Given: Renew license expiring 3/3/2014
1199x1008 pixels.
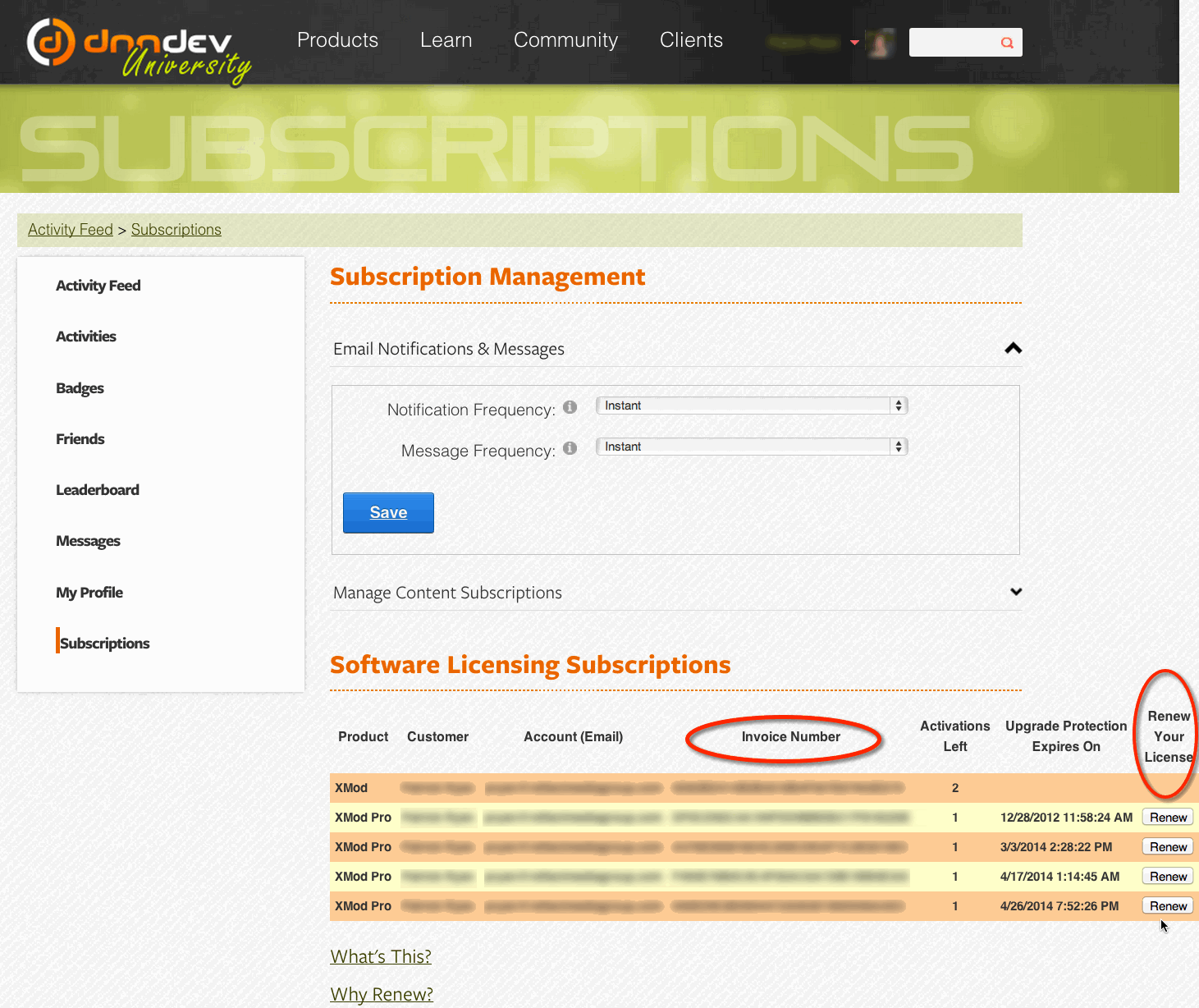Looking at the screenshot, I should [x=1168, y=847].
